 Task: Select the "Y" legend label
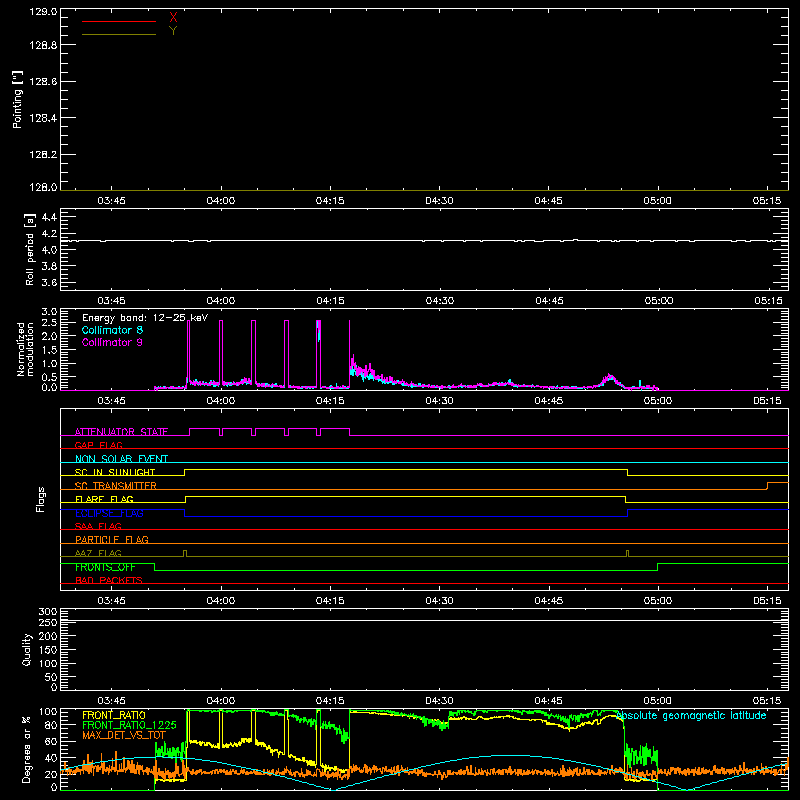pos(173,31)
